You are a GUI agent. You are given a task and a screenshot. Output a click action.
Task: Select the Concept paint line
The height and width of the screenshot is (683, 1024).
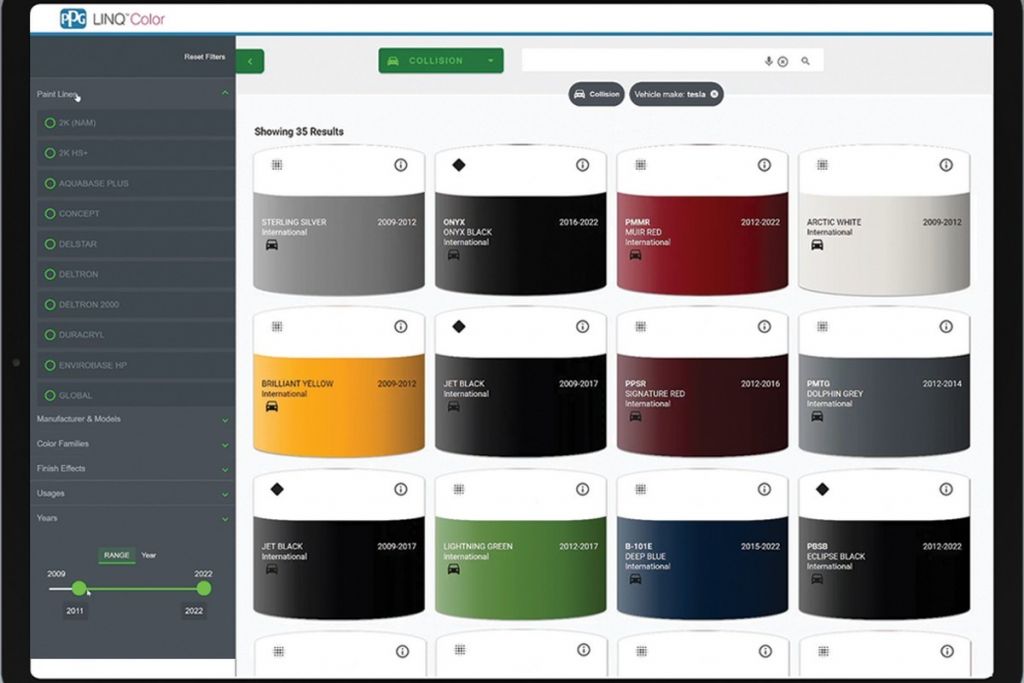click(x=136, y=214)
